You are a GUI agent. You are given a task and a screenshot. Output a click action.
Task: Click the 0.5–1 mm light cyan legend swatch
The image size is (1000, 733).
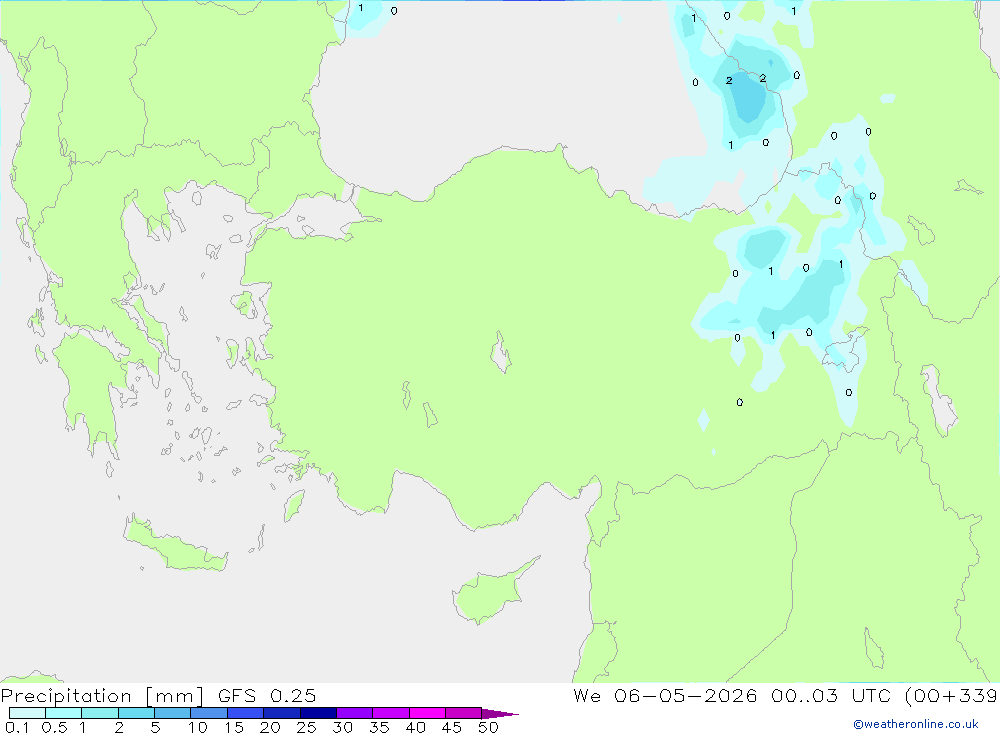coord(64,713)
